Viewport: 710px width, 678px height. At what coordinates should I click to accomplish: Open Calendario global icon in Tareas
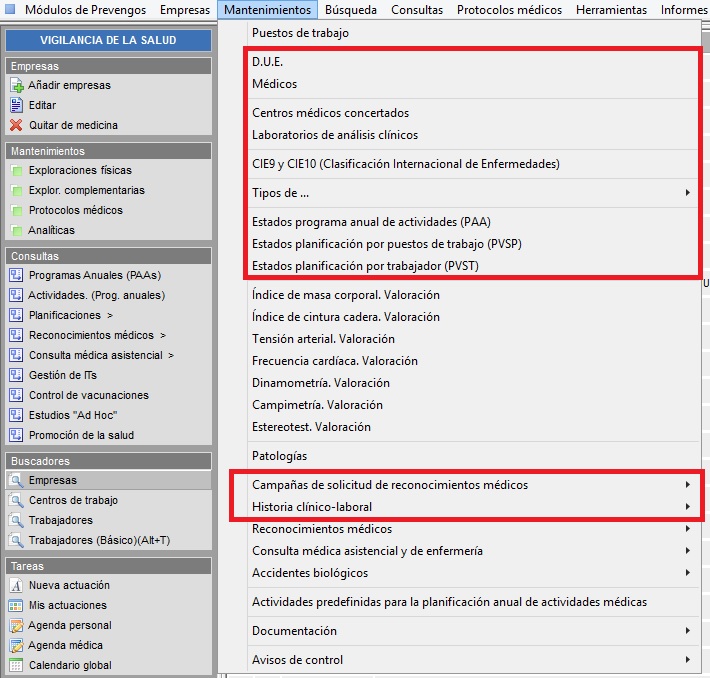point(16,666)
